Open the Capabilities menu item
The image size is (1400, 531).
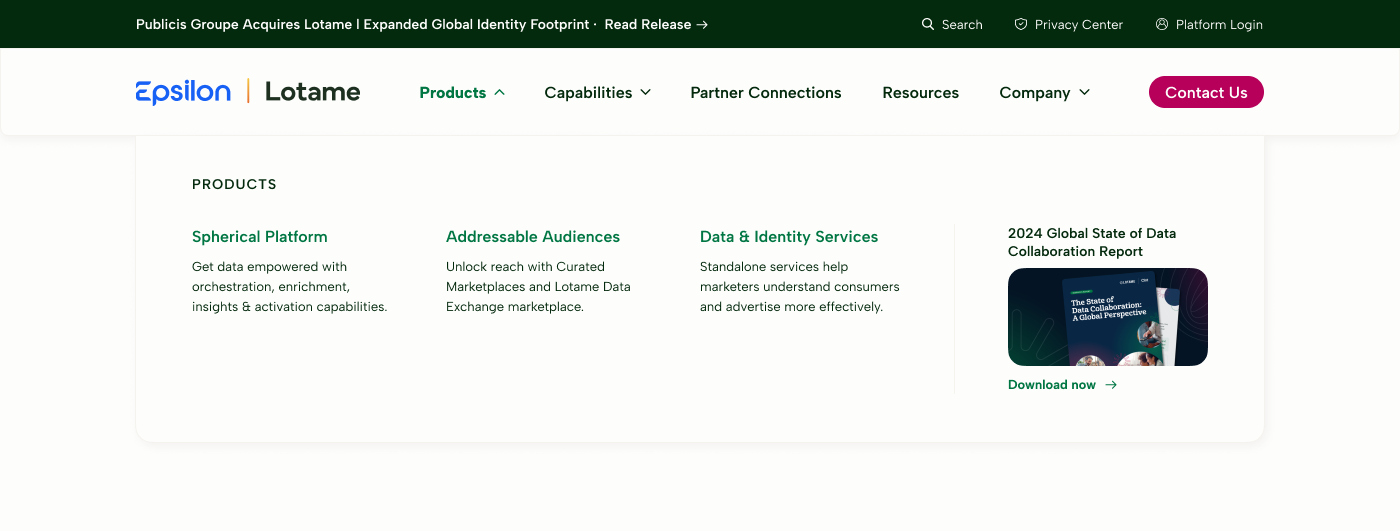[x=588, y=92]
